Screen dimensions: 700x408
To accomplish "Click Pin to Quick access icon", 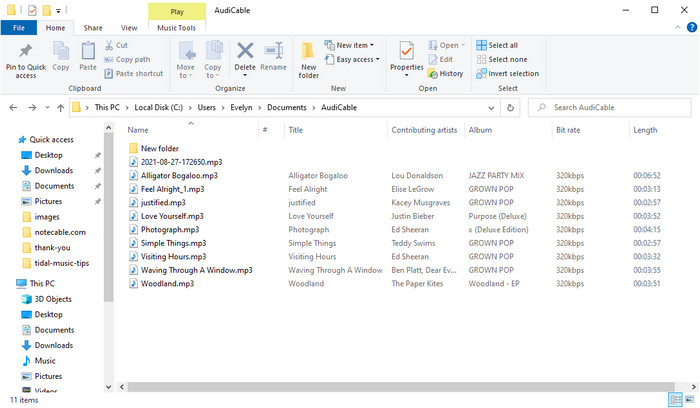I will pyautogui.click(x=25, y=50).
